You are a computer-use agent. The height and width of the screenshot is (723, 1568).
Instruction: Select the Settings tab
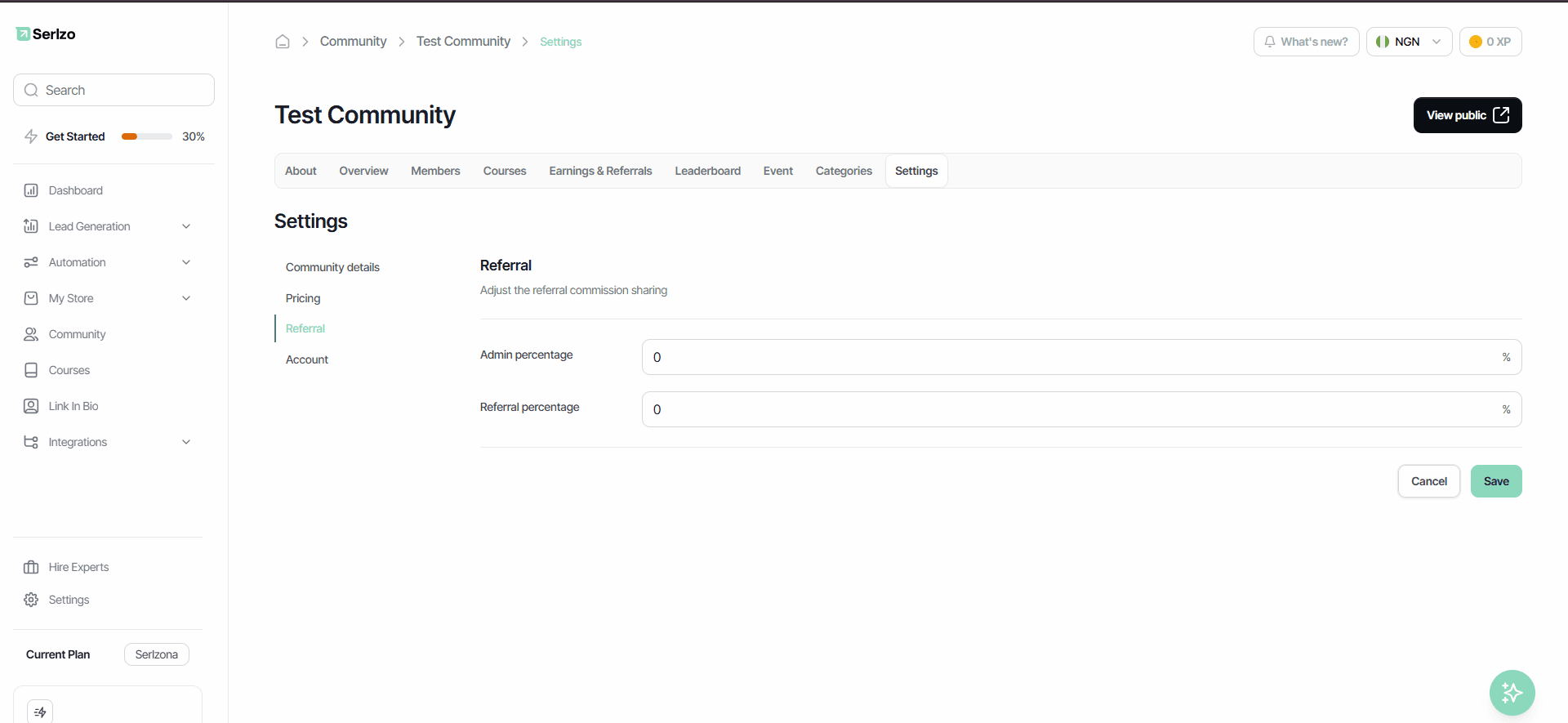coord(916,171)
